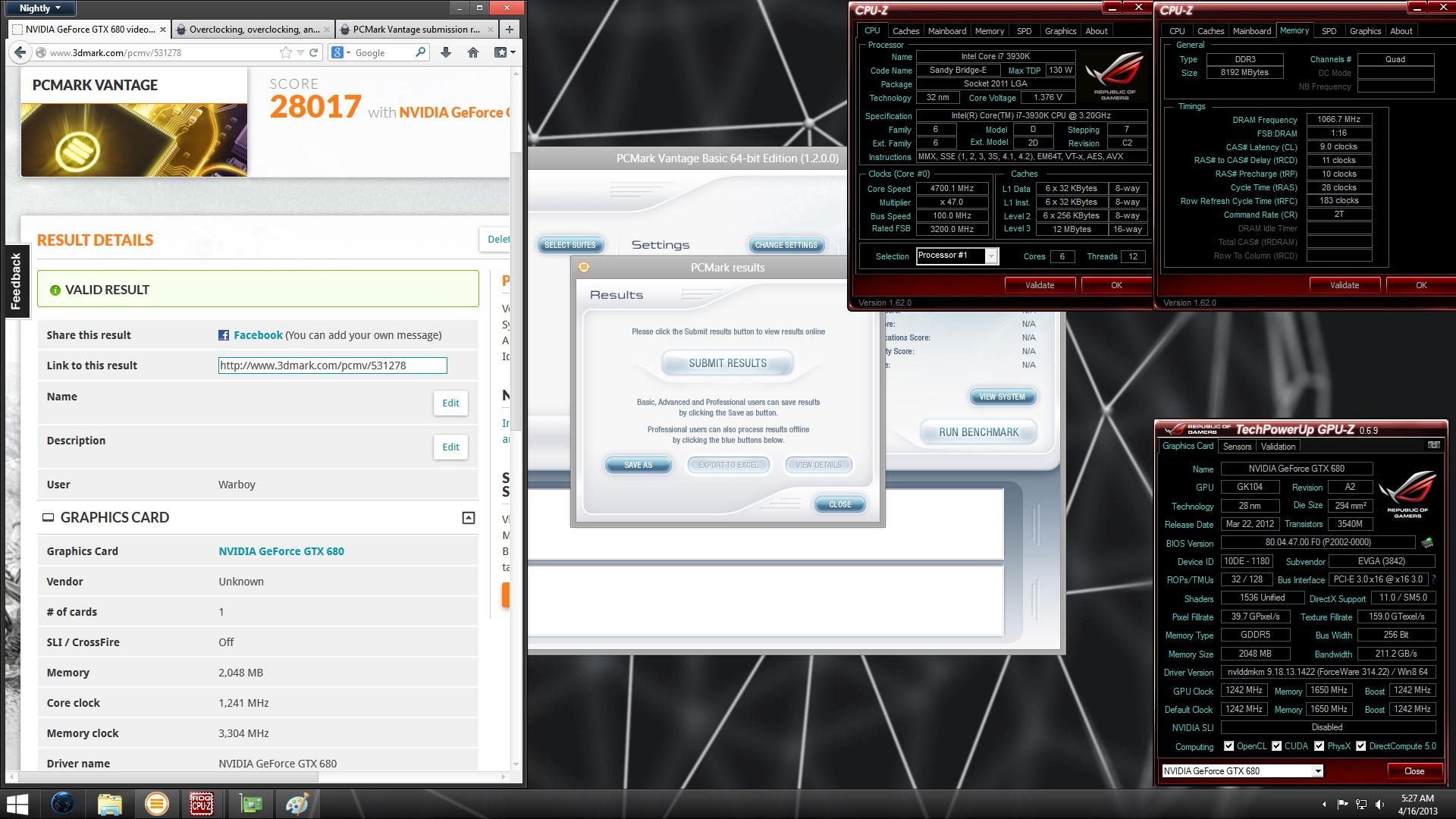
Task: Reload the 3dmark page
Action: tap(314, 52)
